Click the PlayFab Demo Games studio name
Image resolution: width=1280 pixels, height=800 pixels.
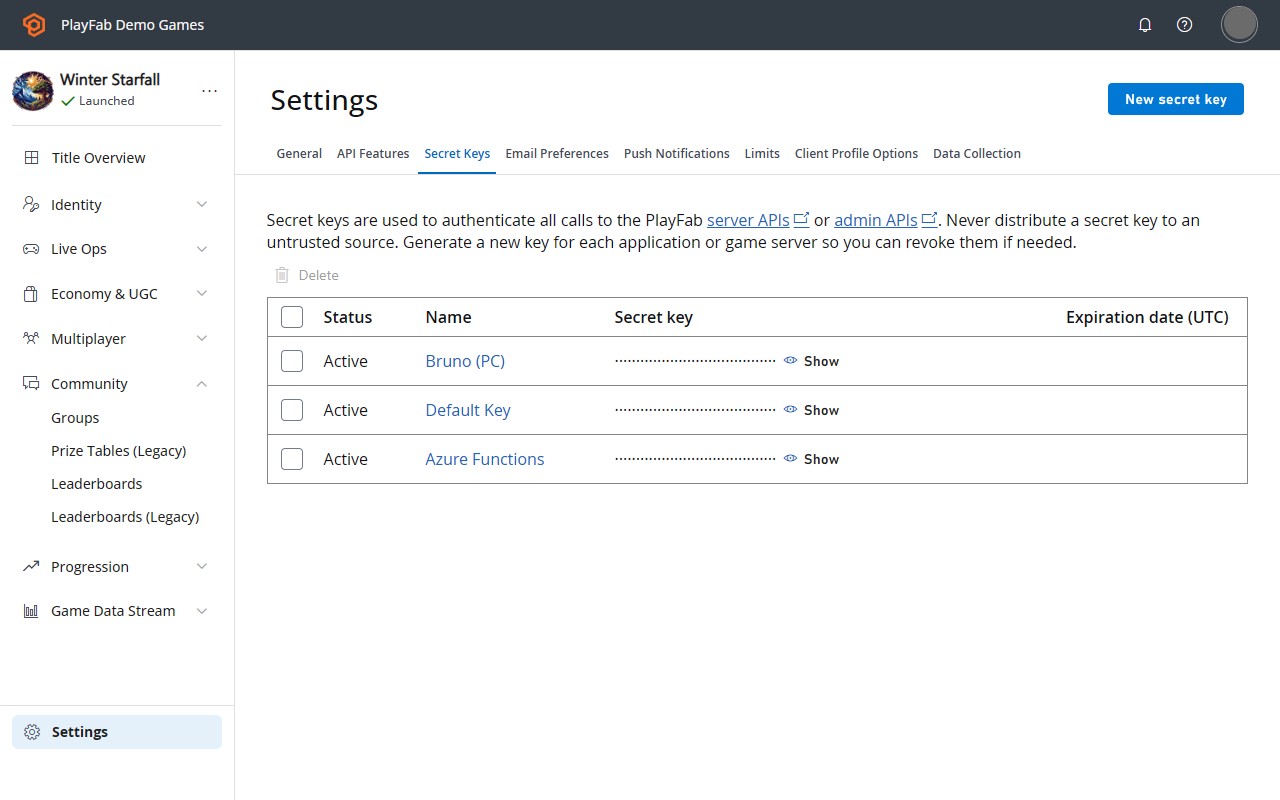pyautogui.click(x=132, y=25)
